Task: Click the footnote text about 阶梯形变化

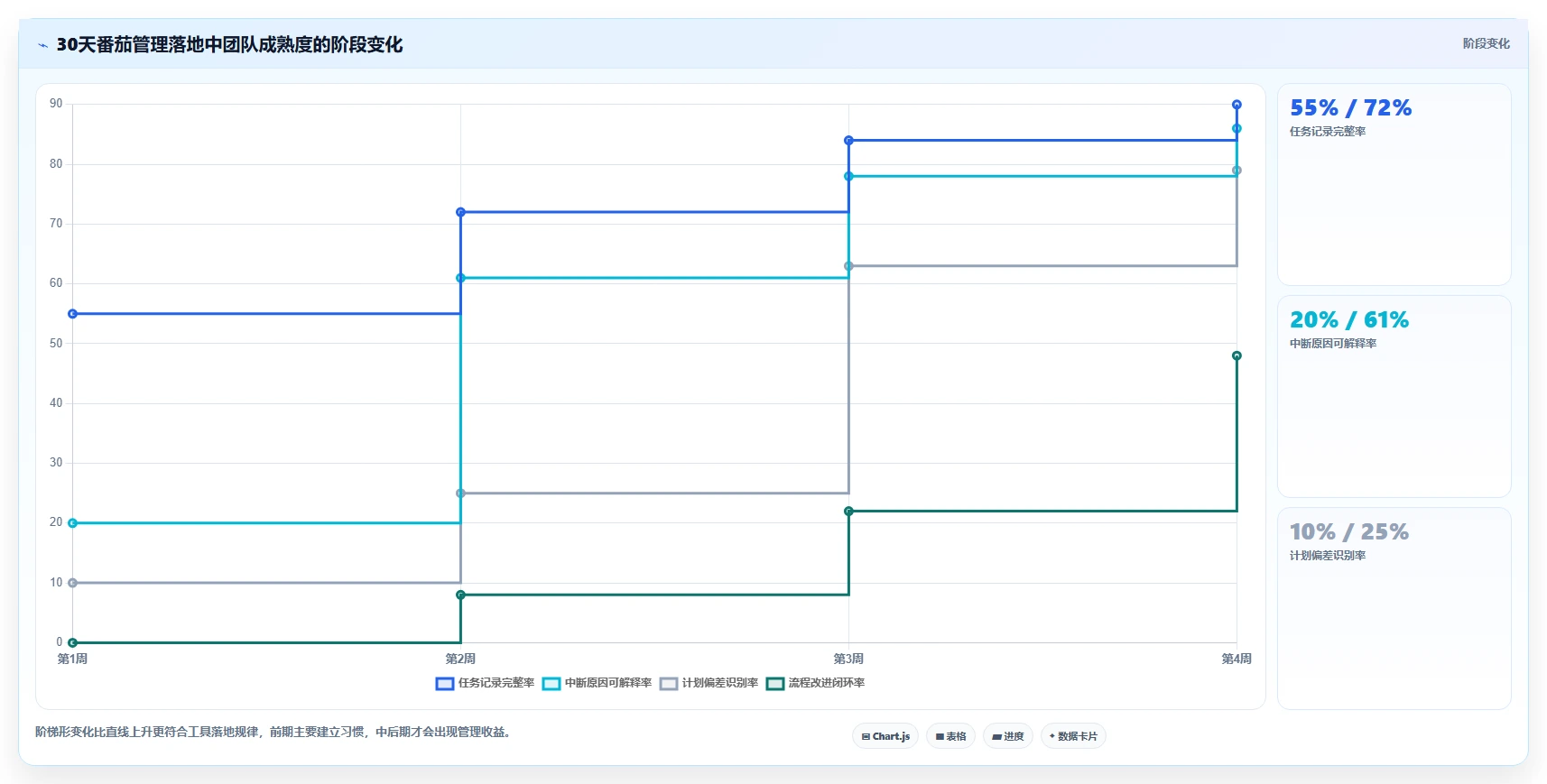Action: click(275, 733)
